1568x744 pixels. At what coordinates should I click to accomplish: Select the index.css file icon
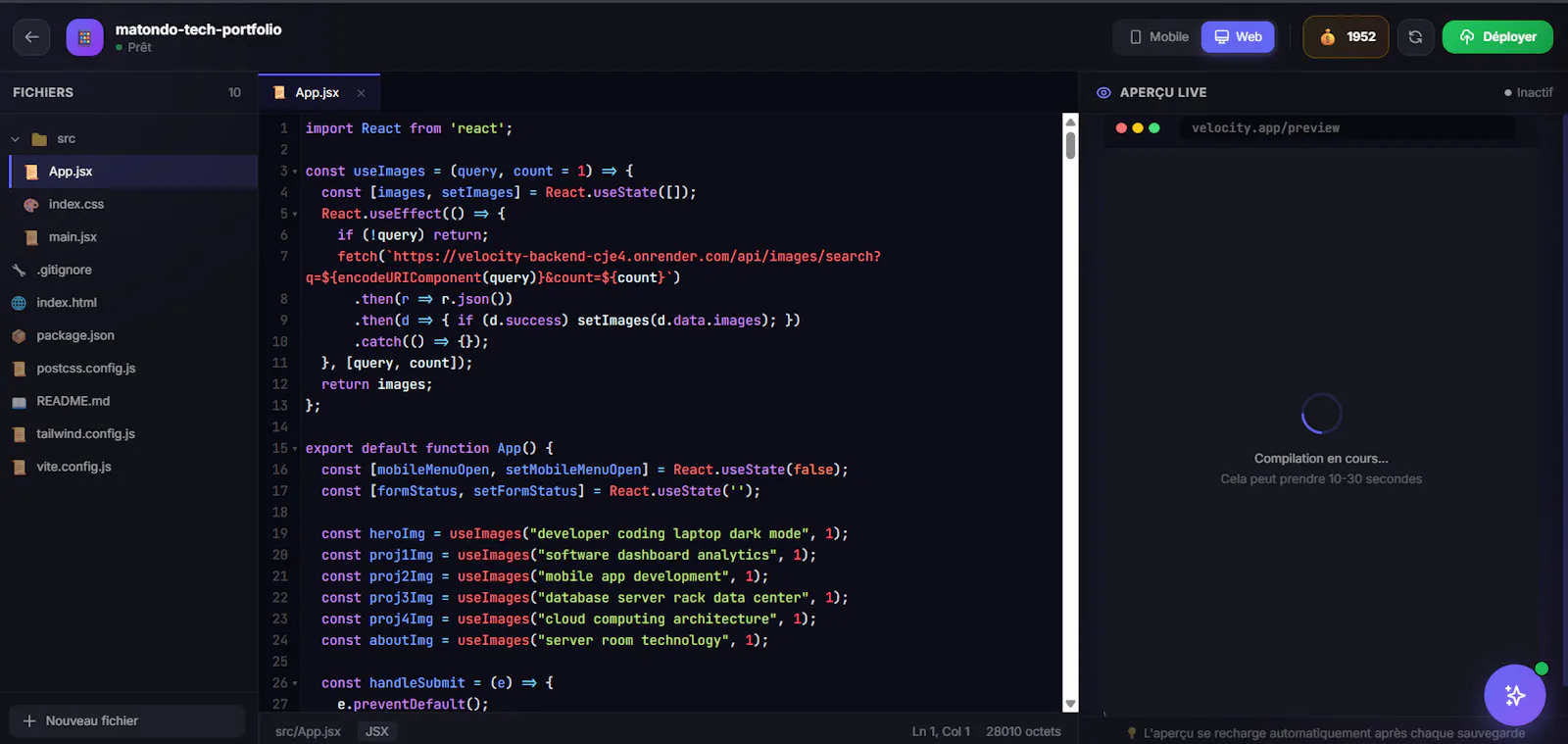[31, 205]
